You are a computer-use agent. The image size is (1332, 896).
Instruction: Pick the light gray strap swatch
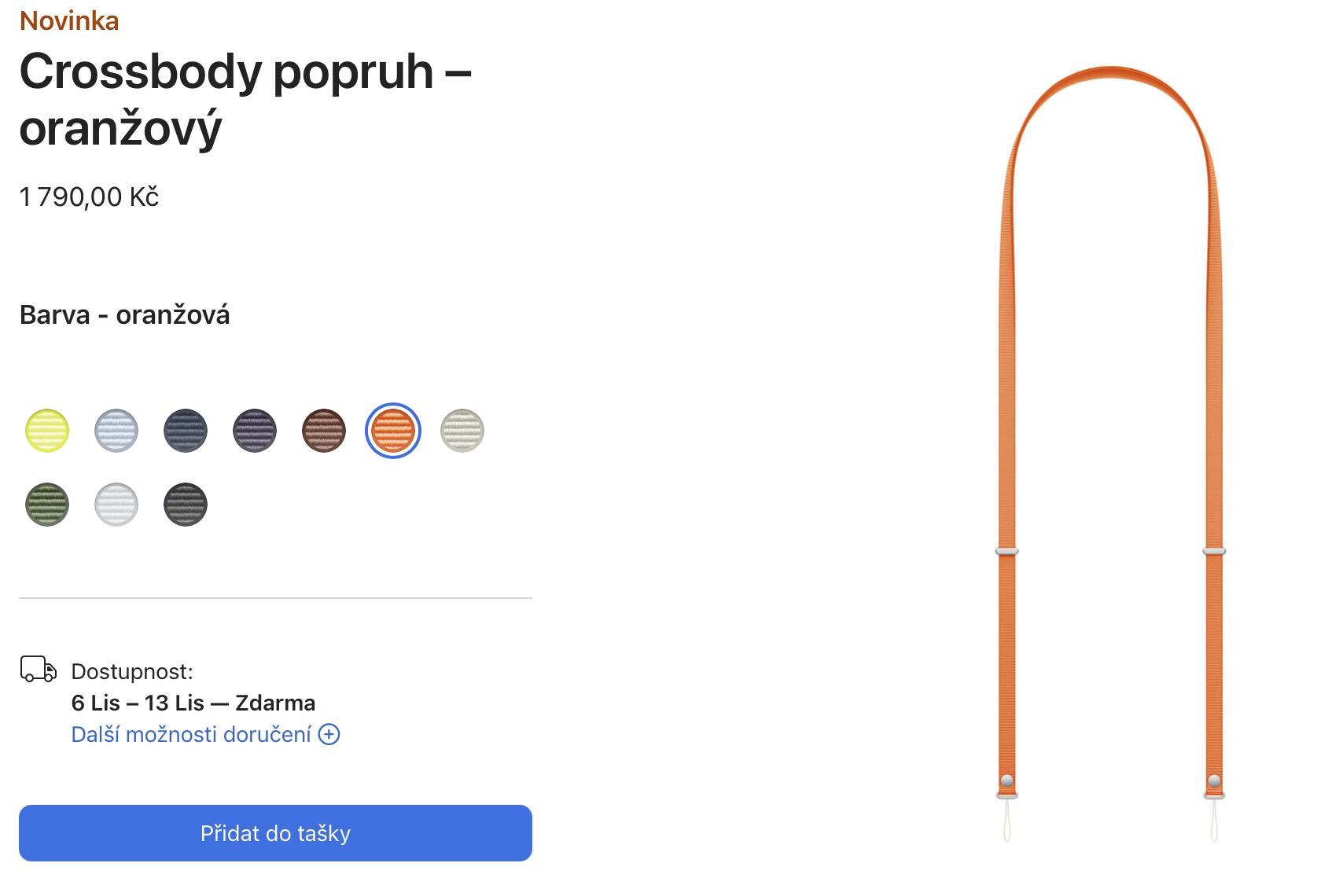click(116, 505)
